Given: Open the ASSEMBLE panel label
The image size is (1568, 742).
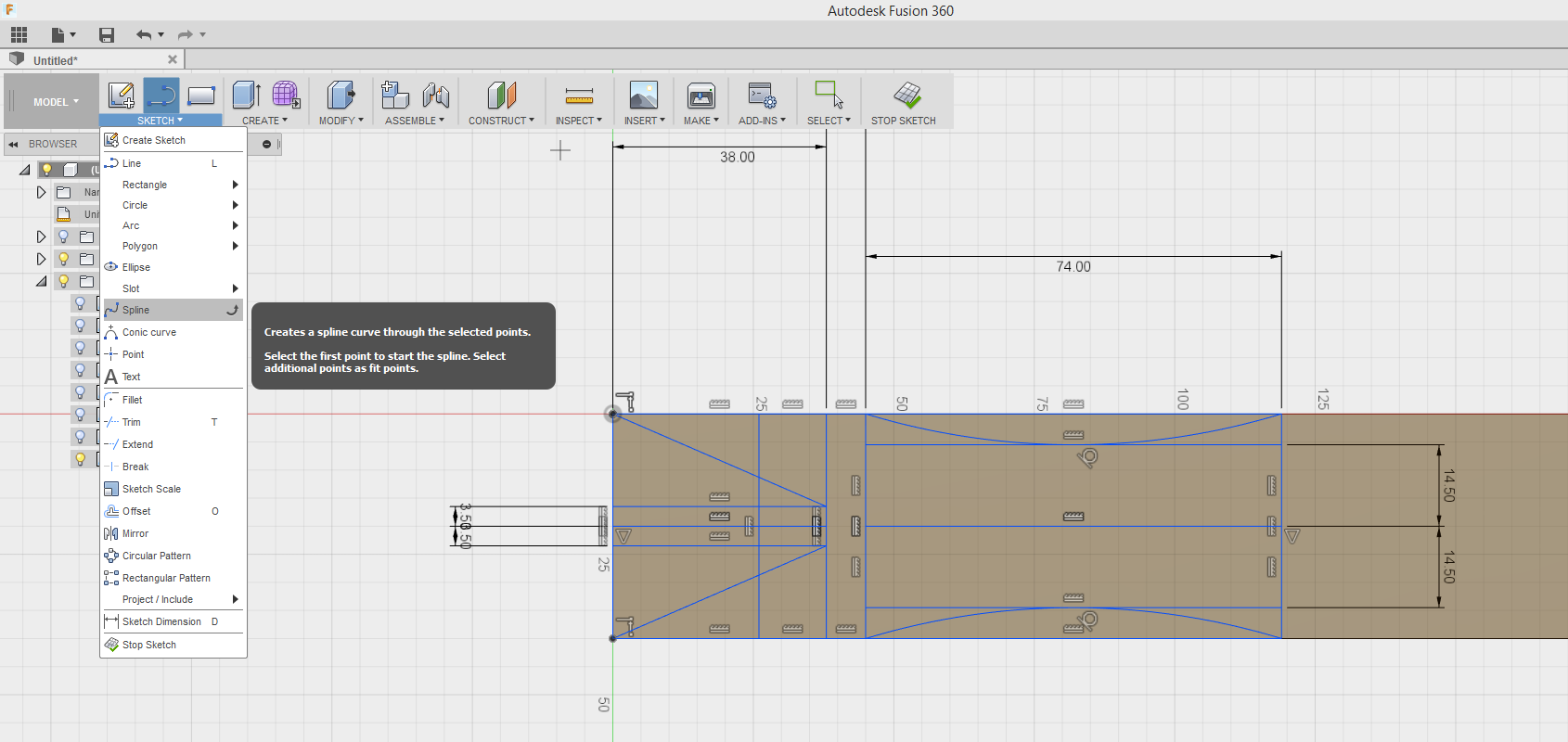Looking at the screenshot, I should pyautogui.click(x=414, y=121).
